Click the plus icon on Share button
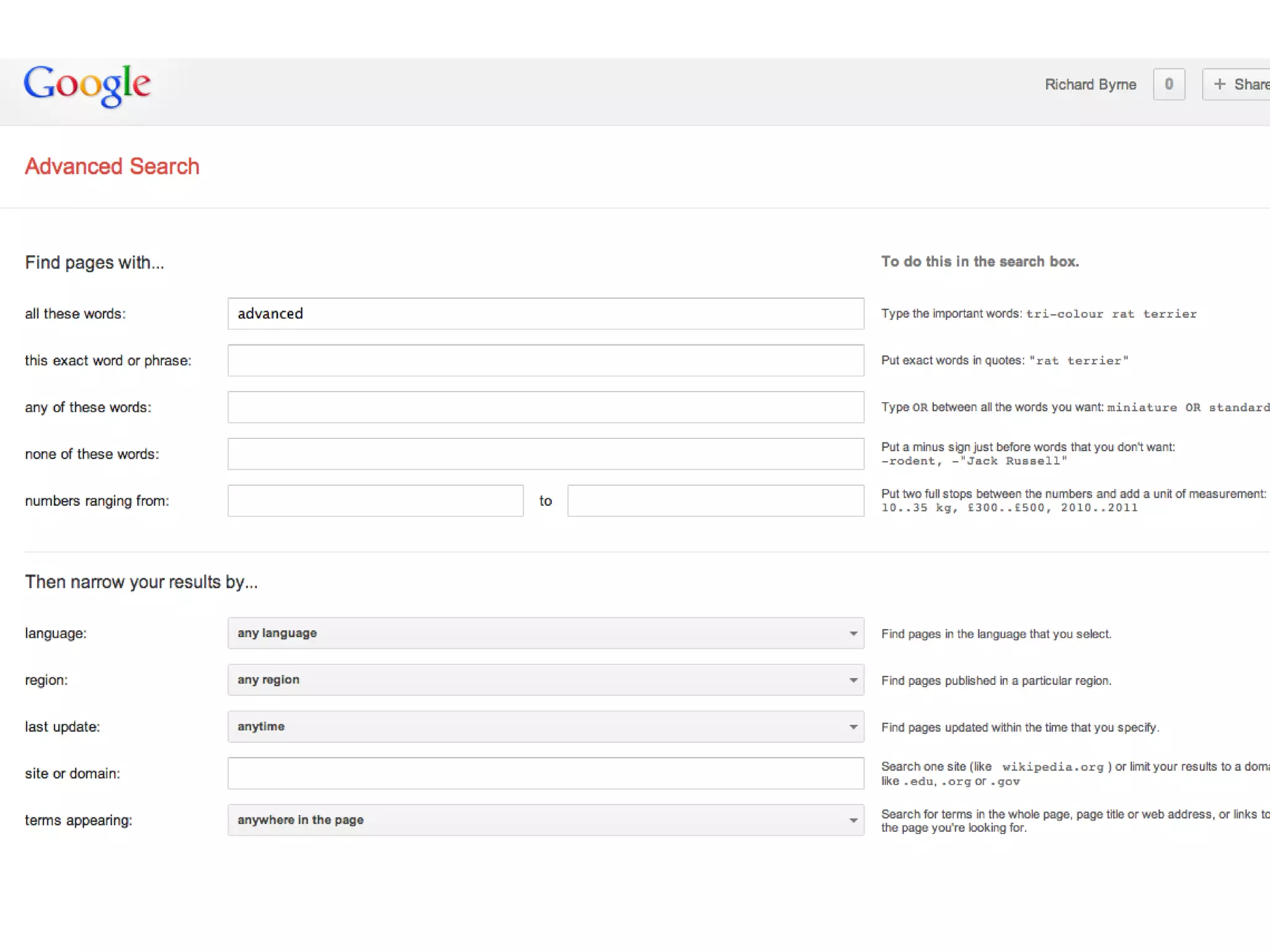 coord(1219,84)
